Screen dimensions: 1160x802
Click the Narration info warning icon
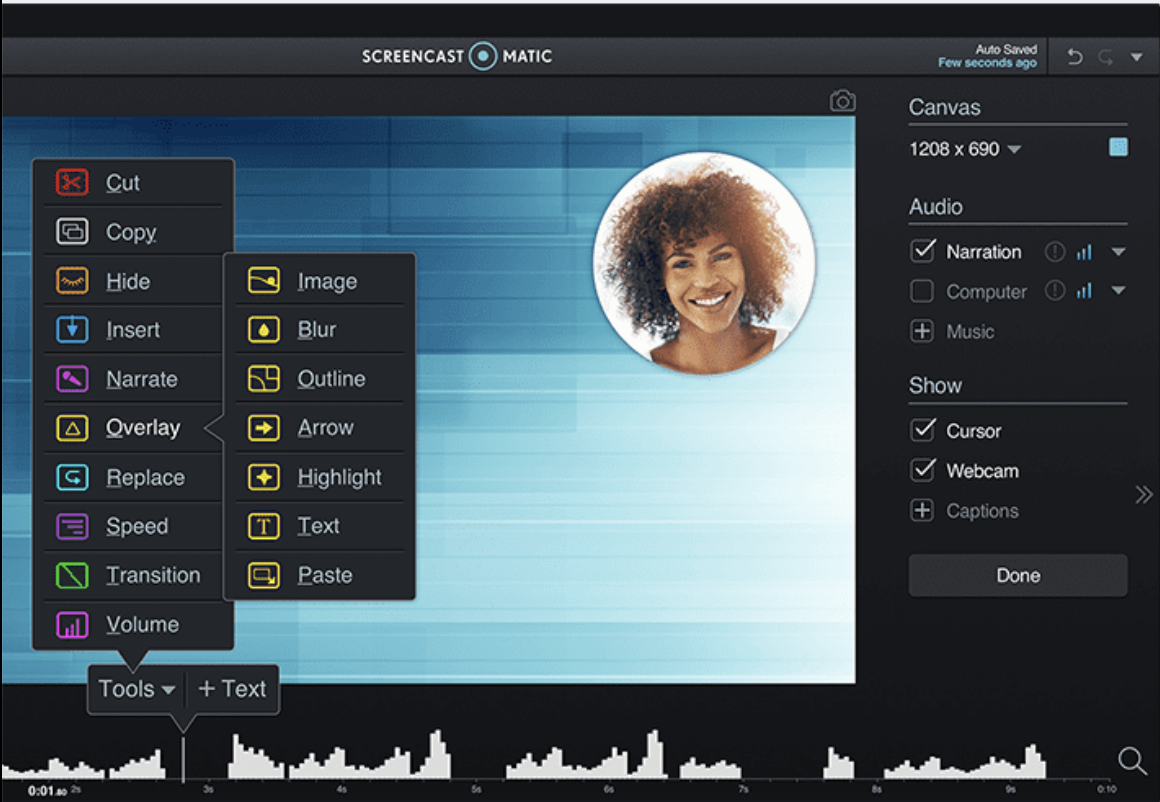1054,252
